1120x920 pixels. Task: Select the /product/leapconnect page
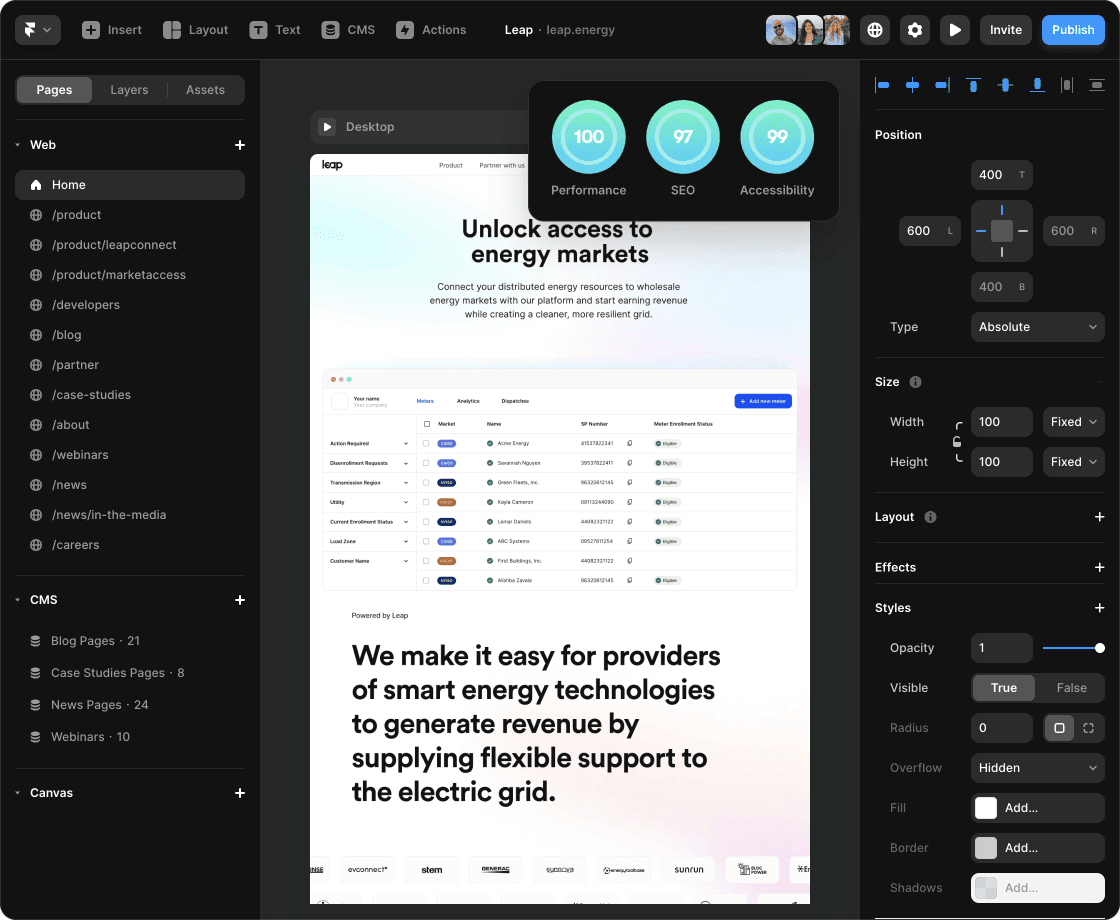114,245
